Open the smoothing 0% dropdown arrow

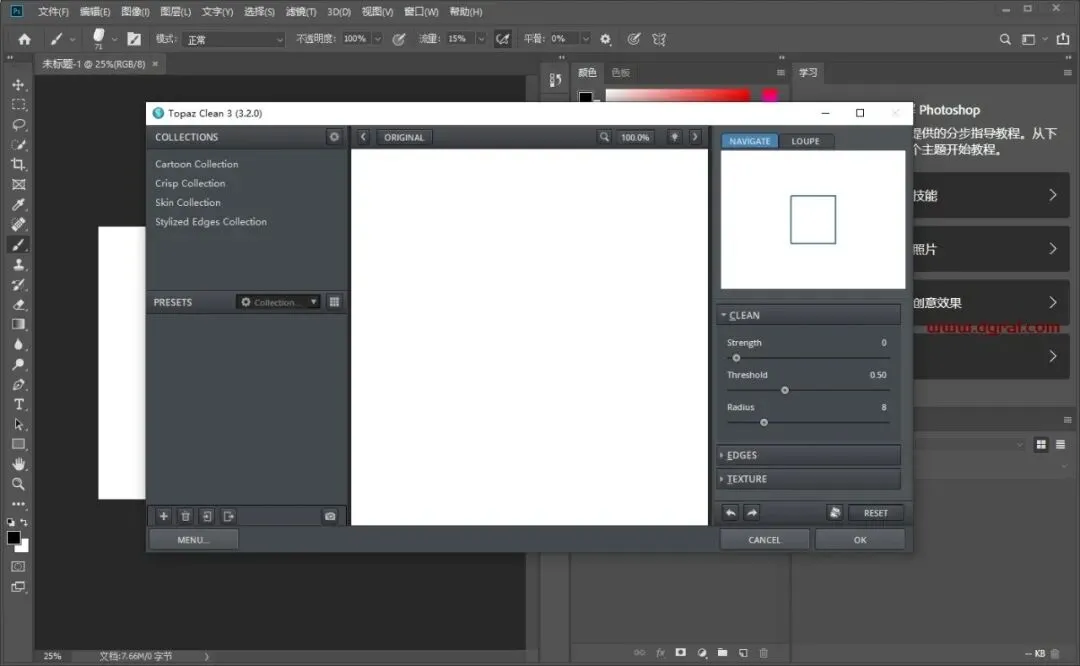coord(585,39)
